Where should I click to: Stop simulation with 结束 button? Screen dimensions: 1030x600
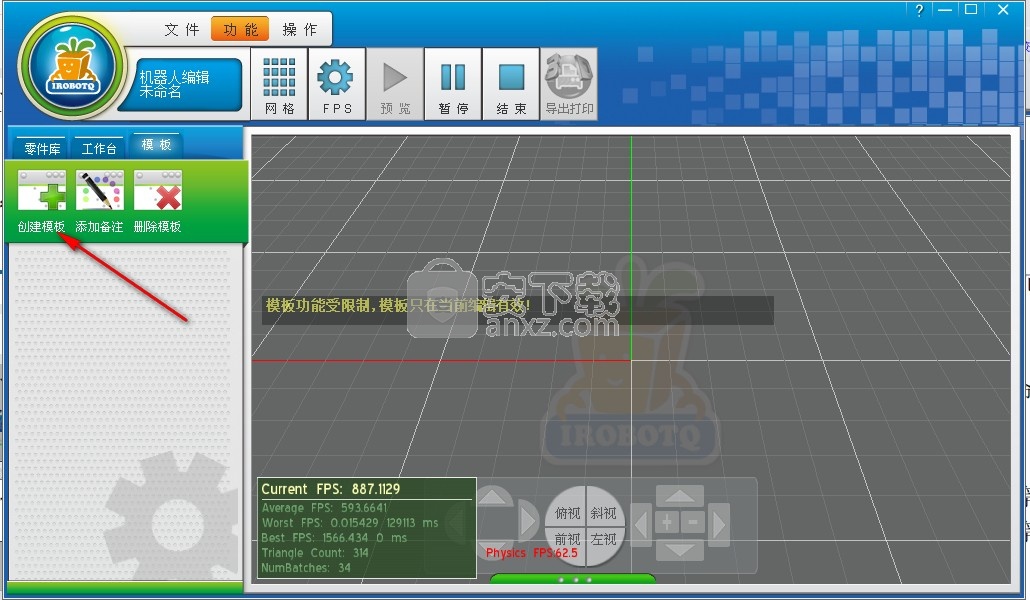point(510,83)
